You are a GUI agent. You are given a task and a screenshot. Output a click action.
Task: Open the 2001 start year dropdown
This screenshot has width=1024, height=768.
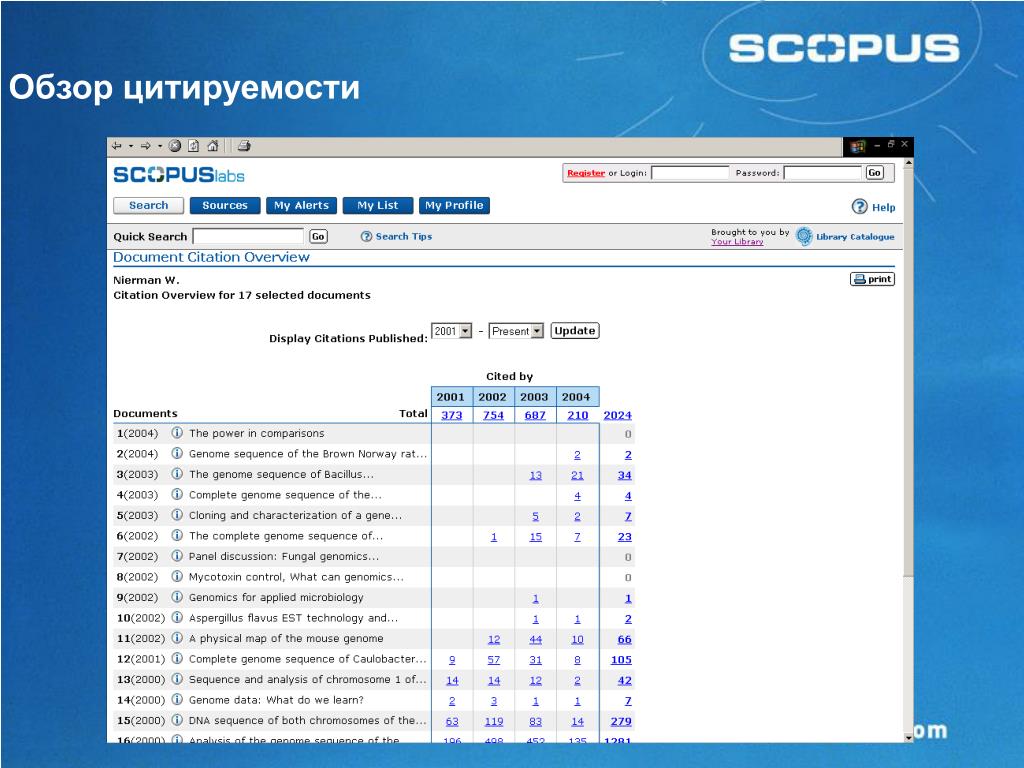click(x=451, y=331)
